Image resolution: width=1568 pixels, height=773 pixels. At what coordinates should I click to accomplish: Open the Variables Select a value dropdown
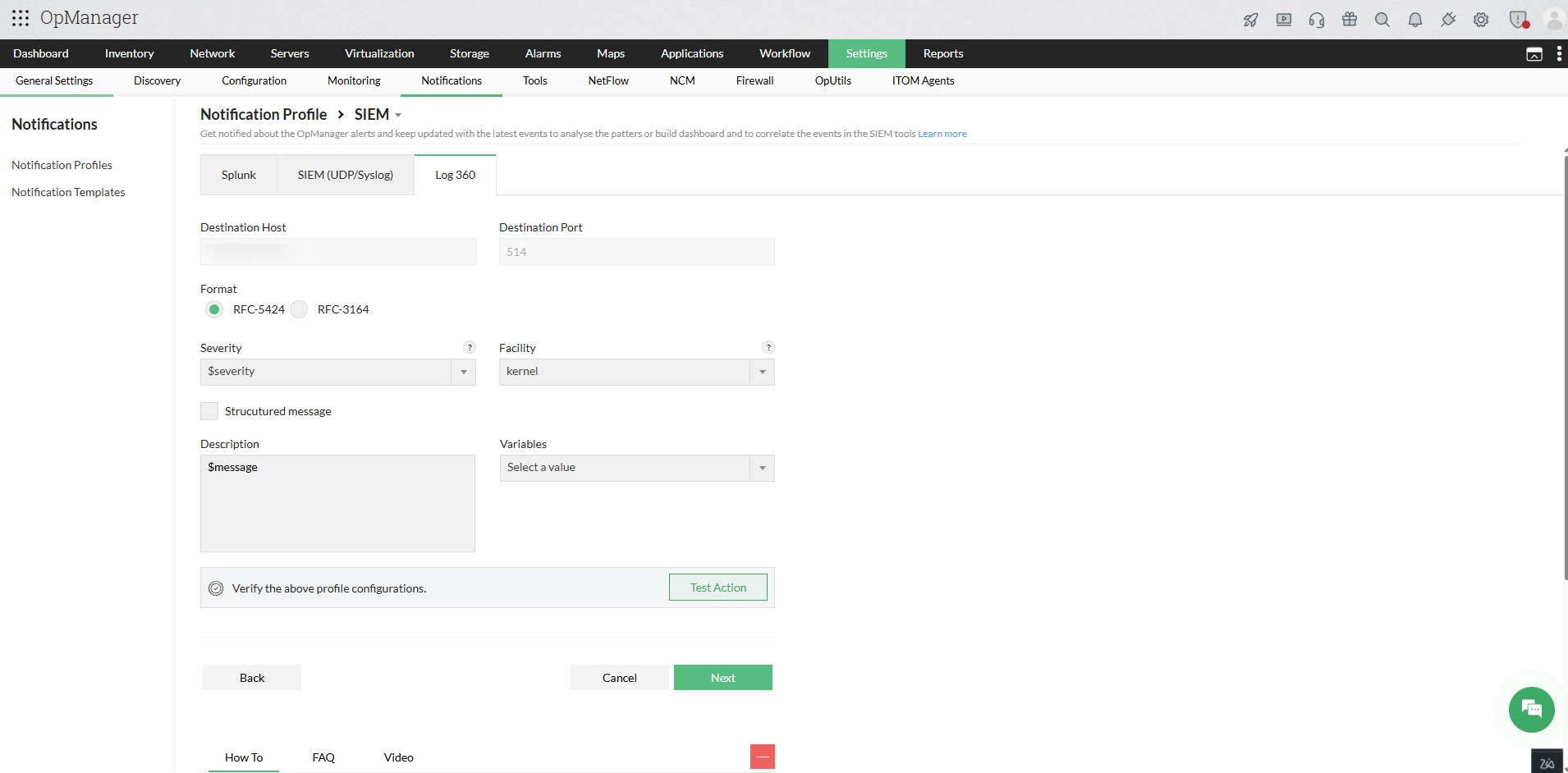637,468
